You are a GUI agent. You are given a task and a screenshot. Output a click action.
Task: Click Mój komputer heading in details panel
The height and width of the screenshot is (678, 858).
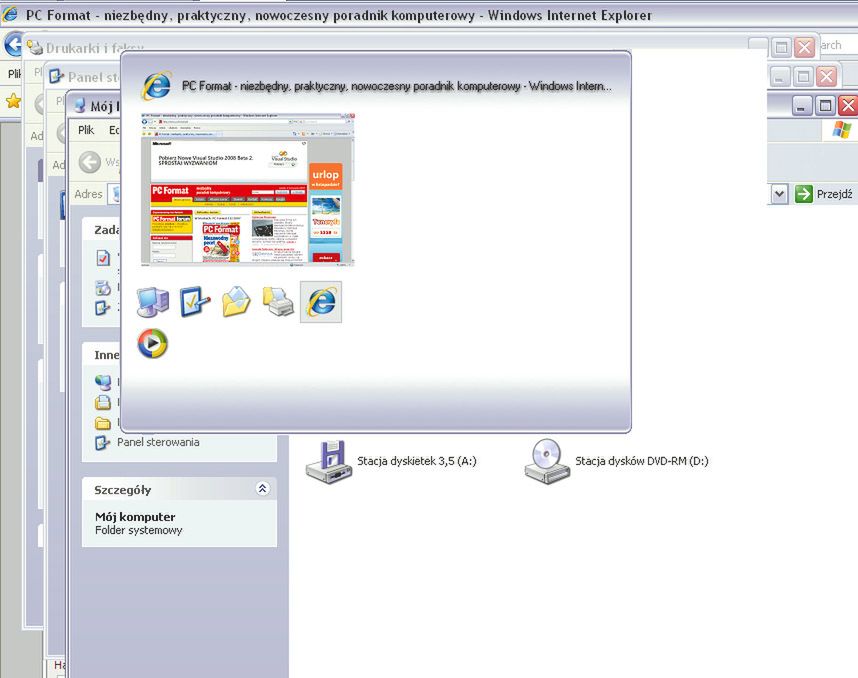pos(135,517)
